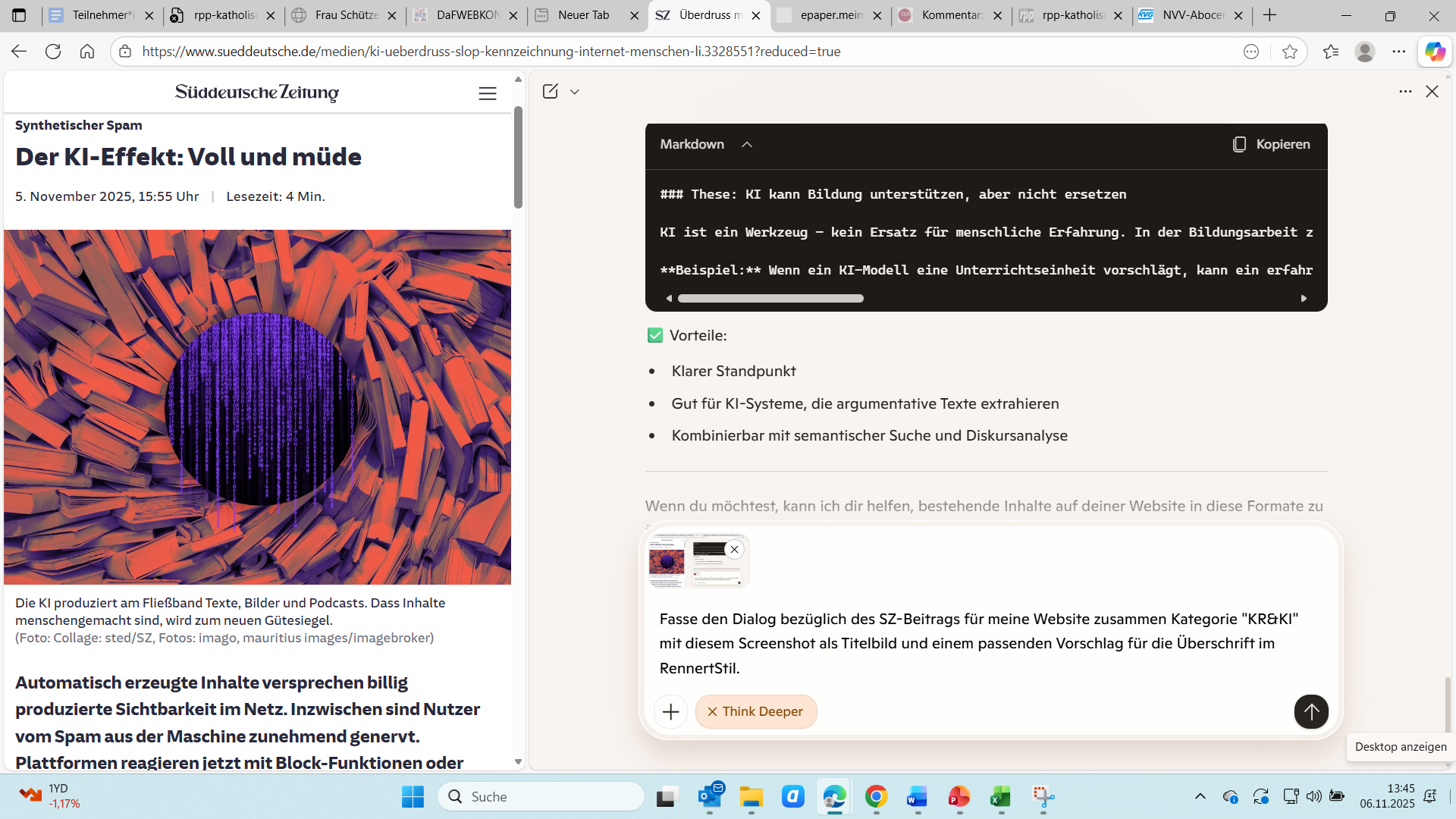This screenshot has width=1456, height=819.
Task: Click the Desktop anzeigen button
Action: pos(1400,746)
